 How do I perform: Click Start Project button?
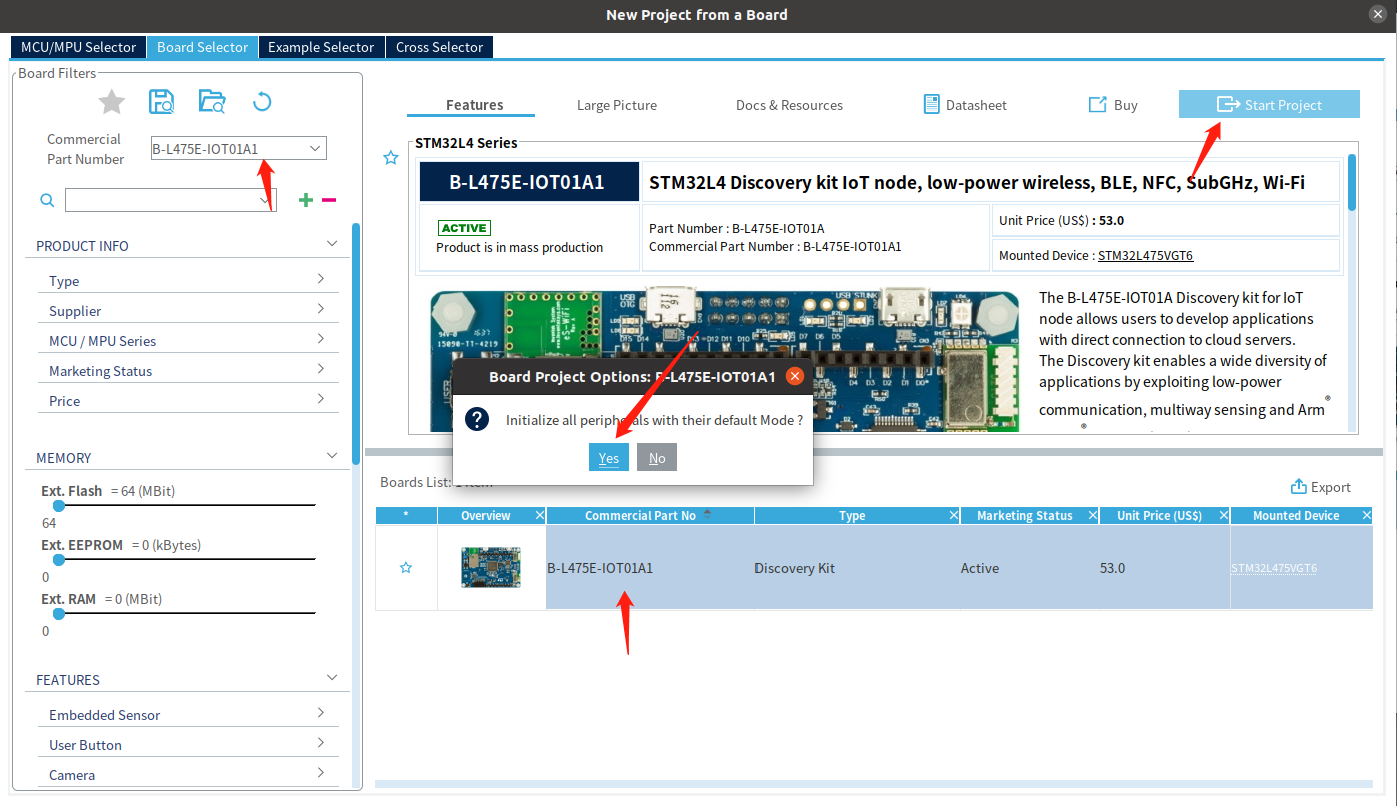1269,105
